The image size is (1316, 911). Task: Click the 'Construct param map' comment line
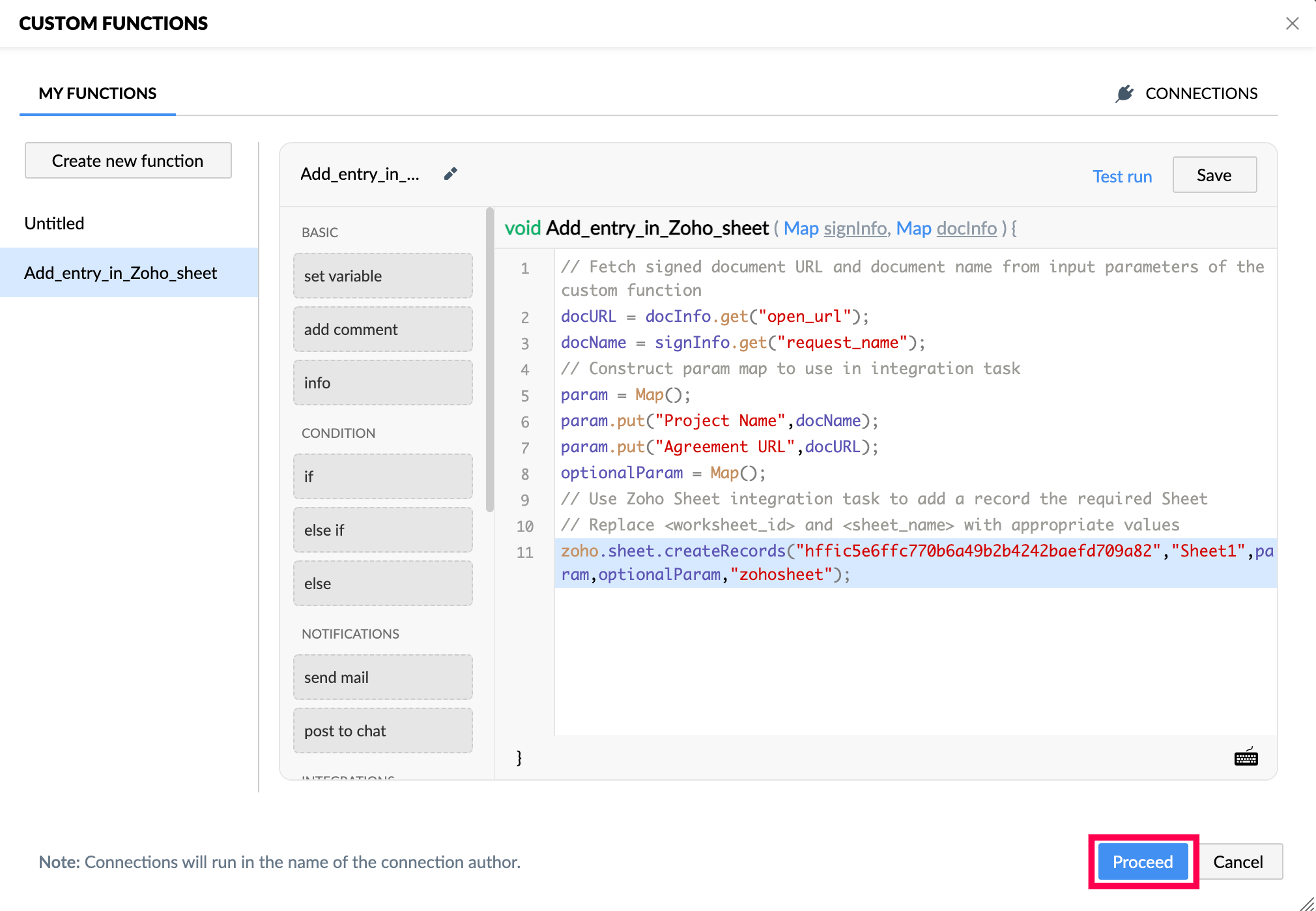click(790, 368)
